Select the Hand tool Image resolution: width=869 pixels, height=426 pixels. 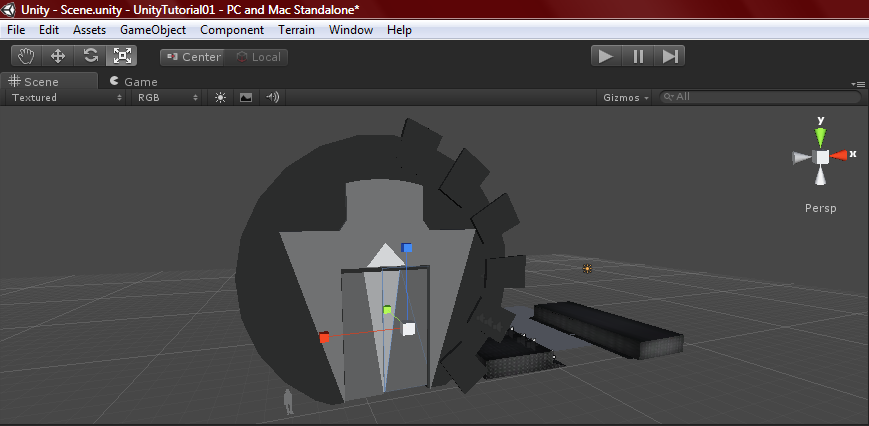(x=26, y=56)
